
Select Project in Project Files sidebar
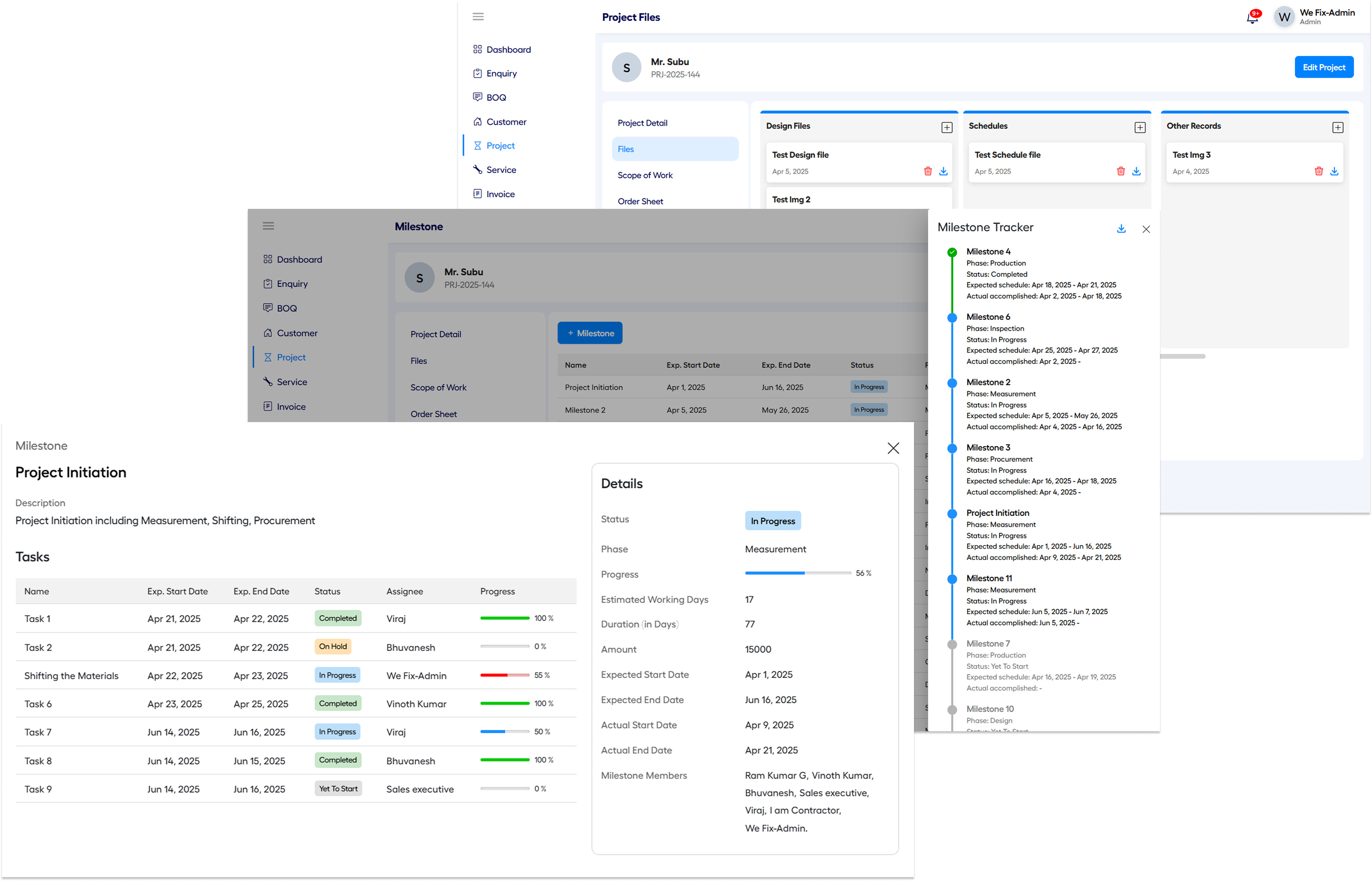[500, 146]
